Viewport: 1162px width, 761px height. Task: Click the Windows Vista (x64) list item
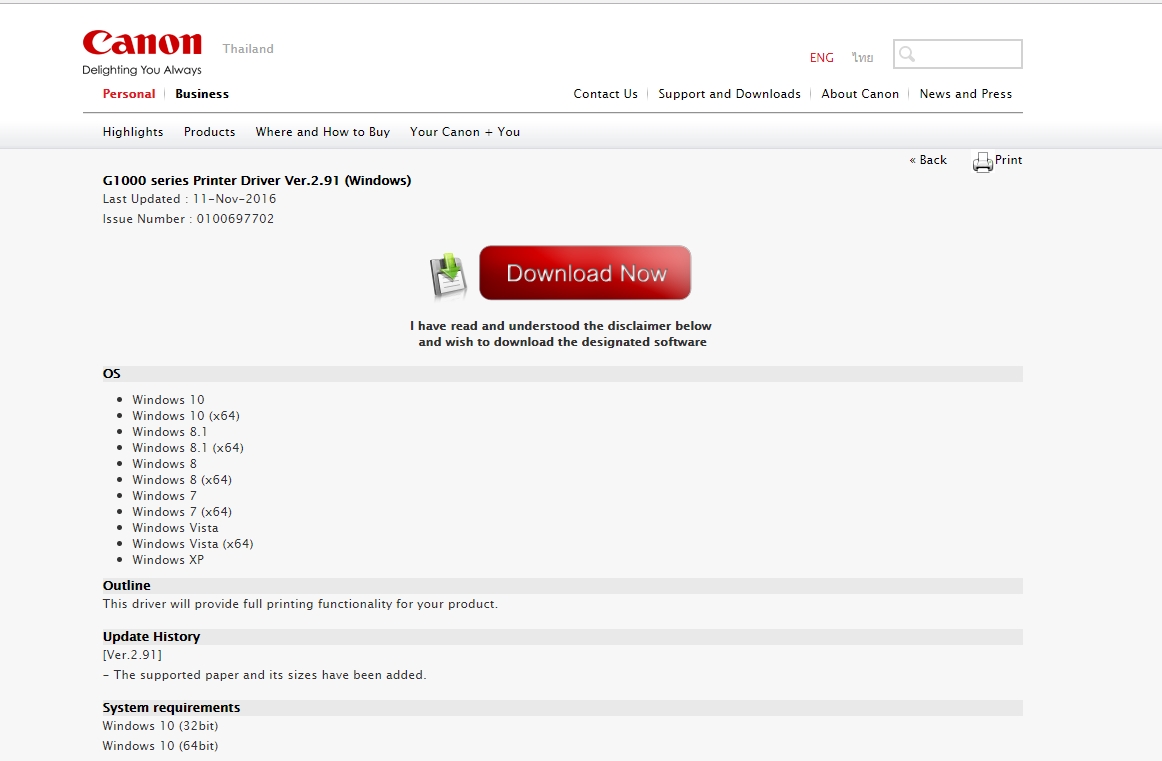tap(193, 544)
